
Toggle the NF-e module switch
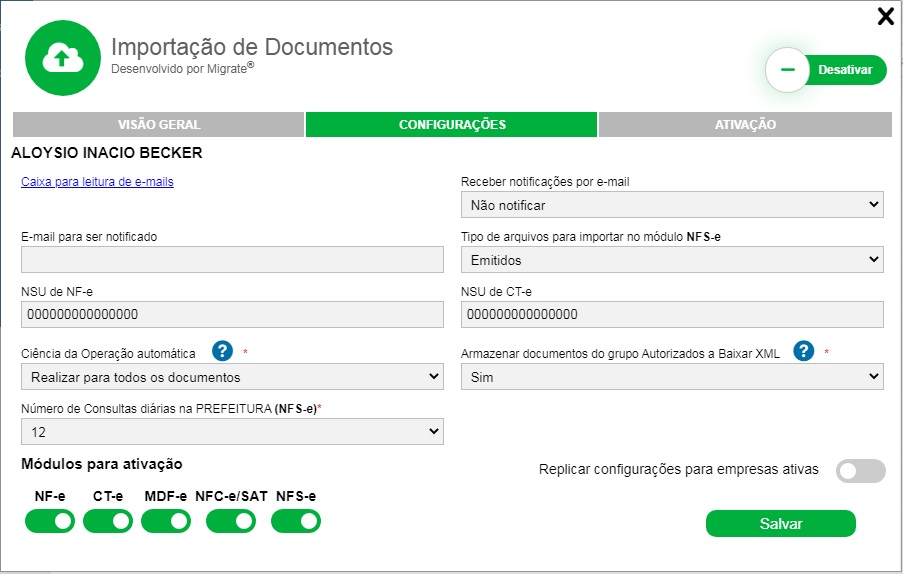click(50, 521)
